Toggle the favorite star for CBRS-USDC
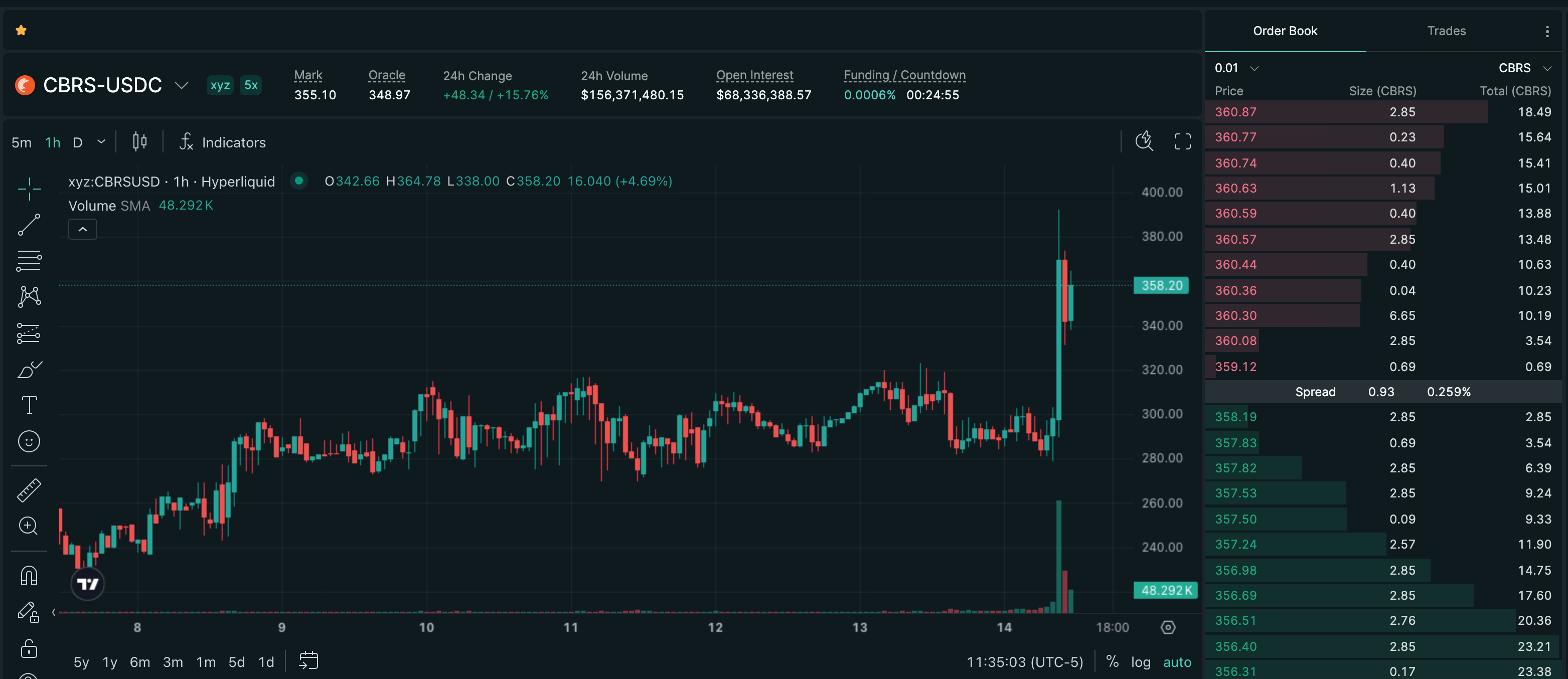1568x679 pixels. tap(21, 30)
